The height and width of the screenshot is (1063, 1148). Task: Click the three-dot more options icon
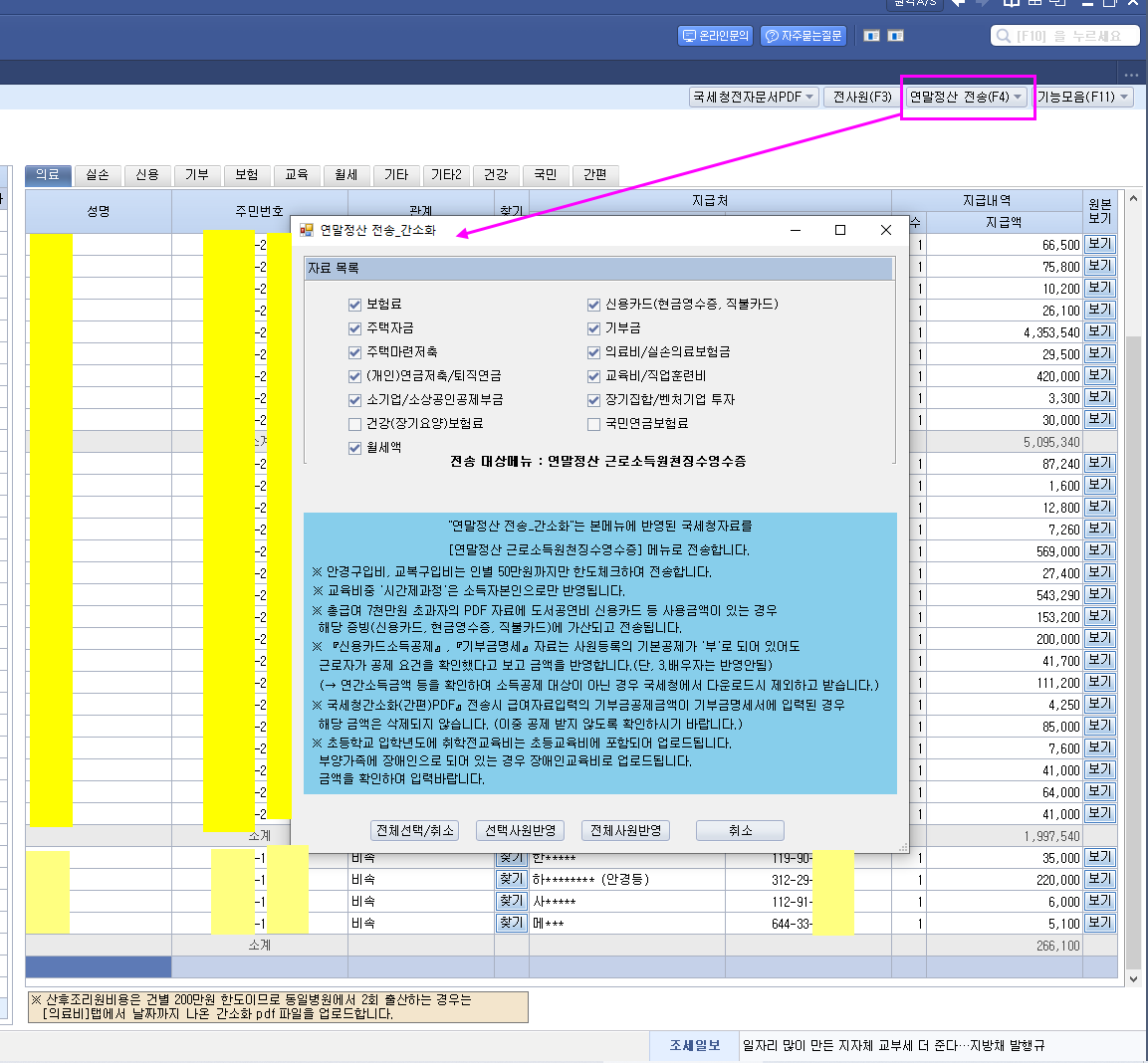(1131, 75)
